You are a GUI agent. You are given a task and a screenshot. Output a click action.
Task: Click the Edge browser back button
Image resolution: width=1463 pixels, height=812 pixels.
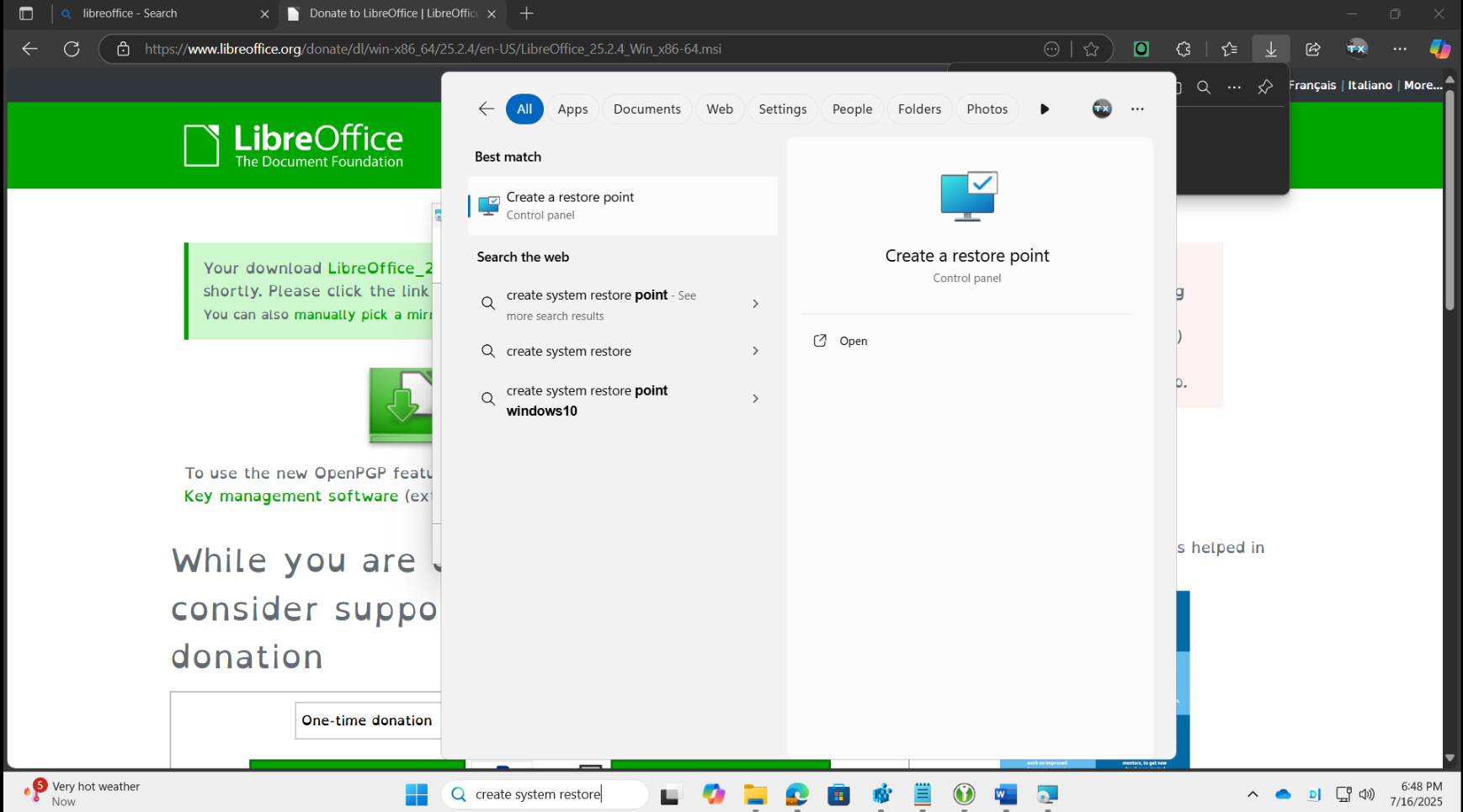click(30, 49)
